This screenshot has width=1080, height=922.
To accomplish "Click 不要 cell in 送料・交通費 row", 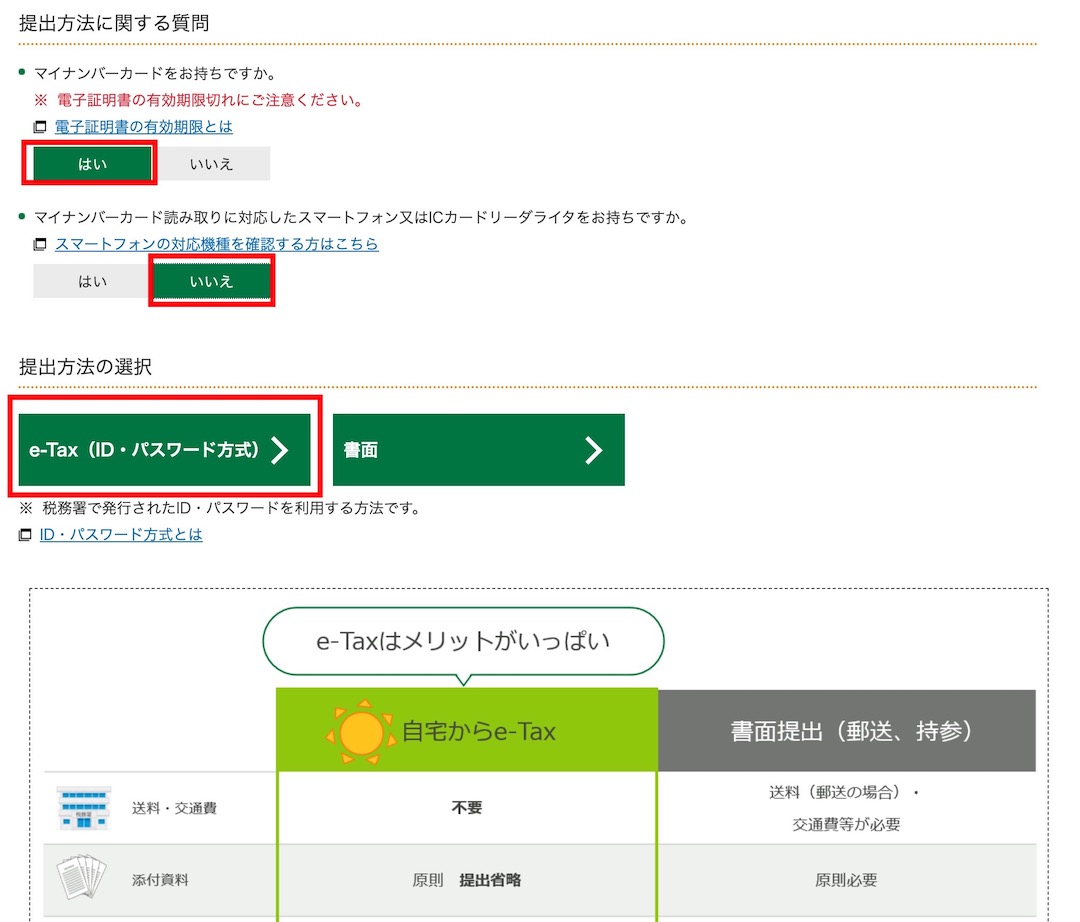I will 467,808.
